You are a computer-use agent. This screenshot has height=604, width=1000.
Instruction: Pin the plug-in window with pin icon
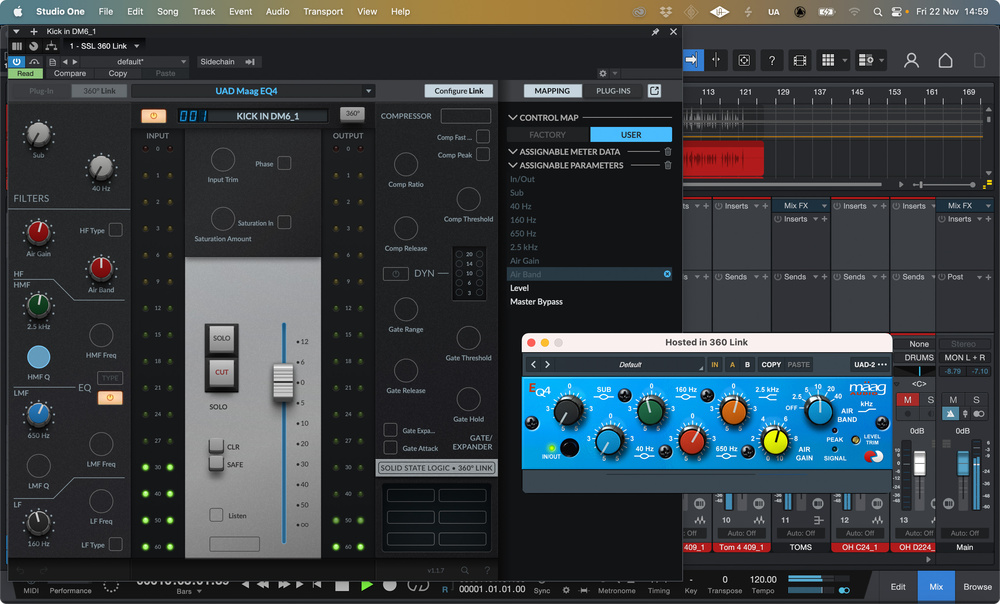[655, 32]
